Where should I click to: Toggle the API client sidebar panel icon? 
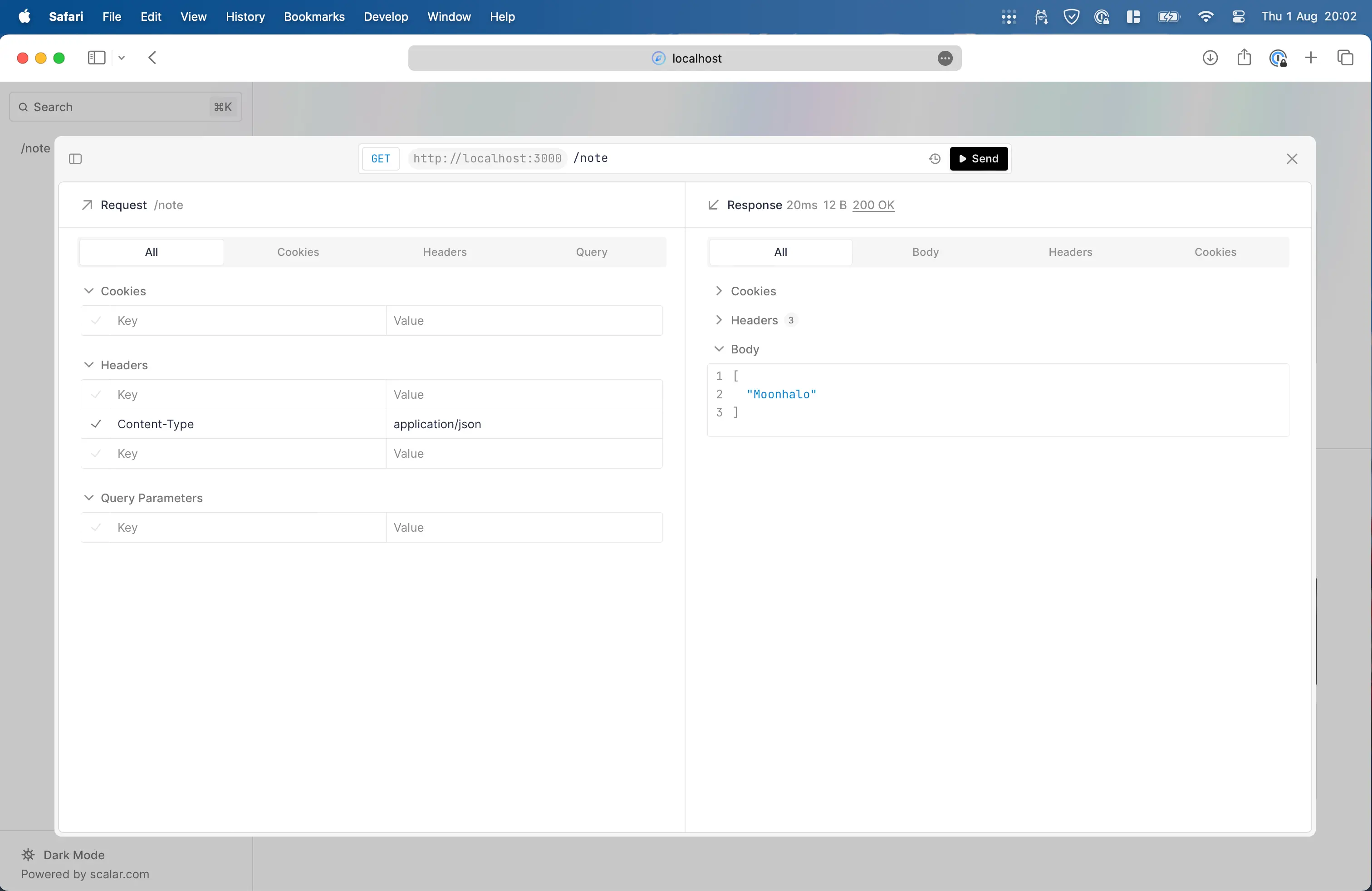(75, 158)
